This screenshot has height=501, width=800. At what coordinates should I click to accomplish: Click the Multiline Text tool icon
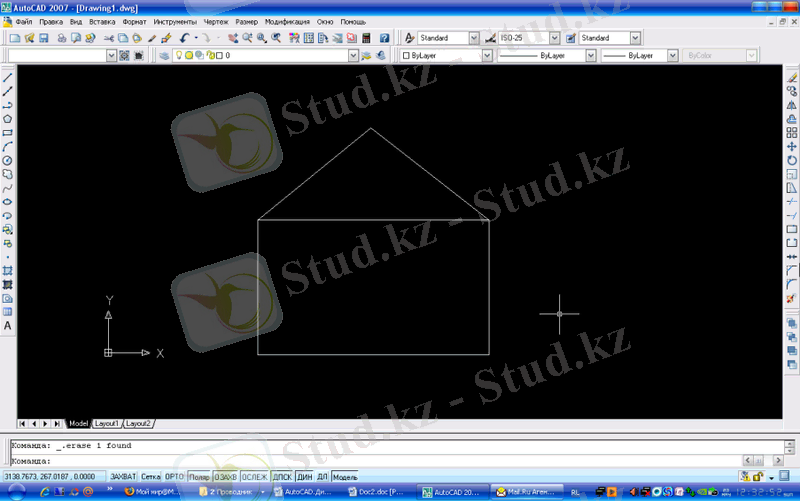7,326
